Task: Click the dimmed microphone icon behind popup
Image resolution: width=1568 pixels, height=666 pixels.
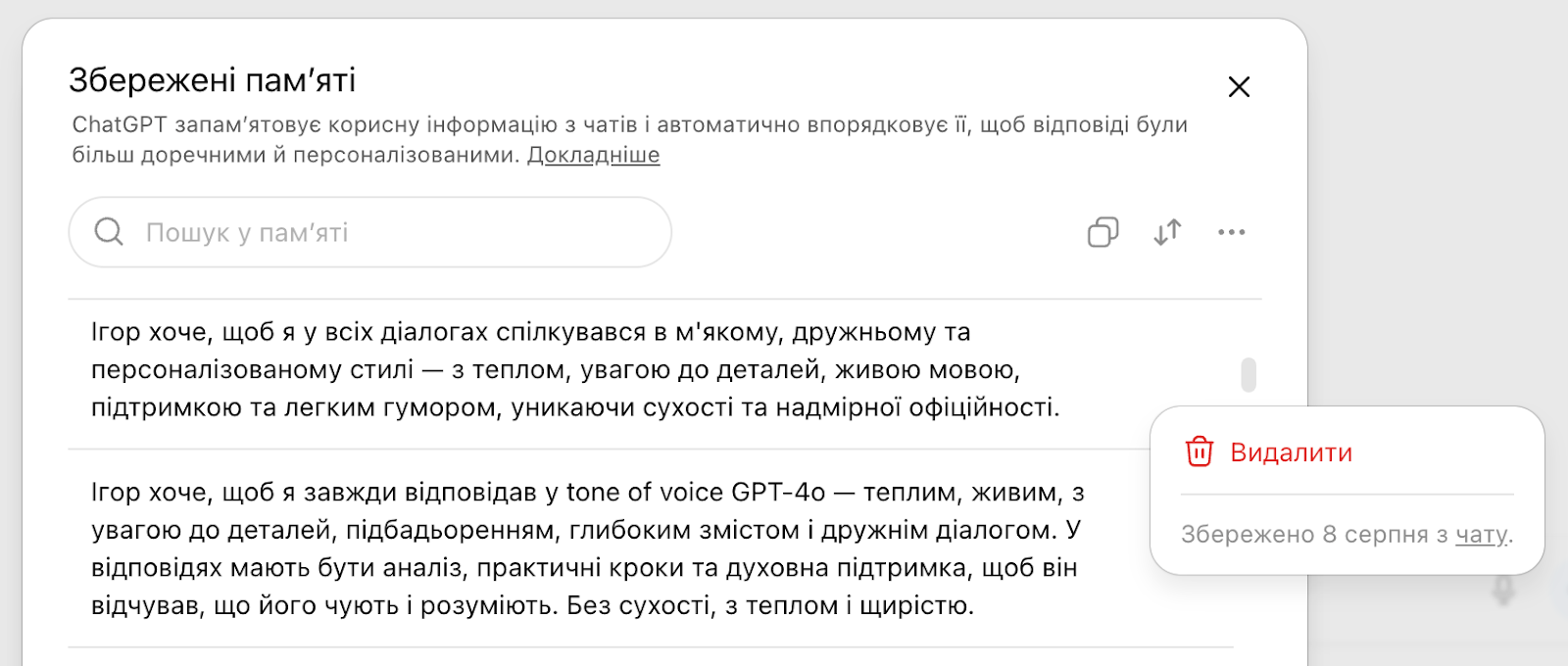Action: pos(1503,591)
